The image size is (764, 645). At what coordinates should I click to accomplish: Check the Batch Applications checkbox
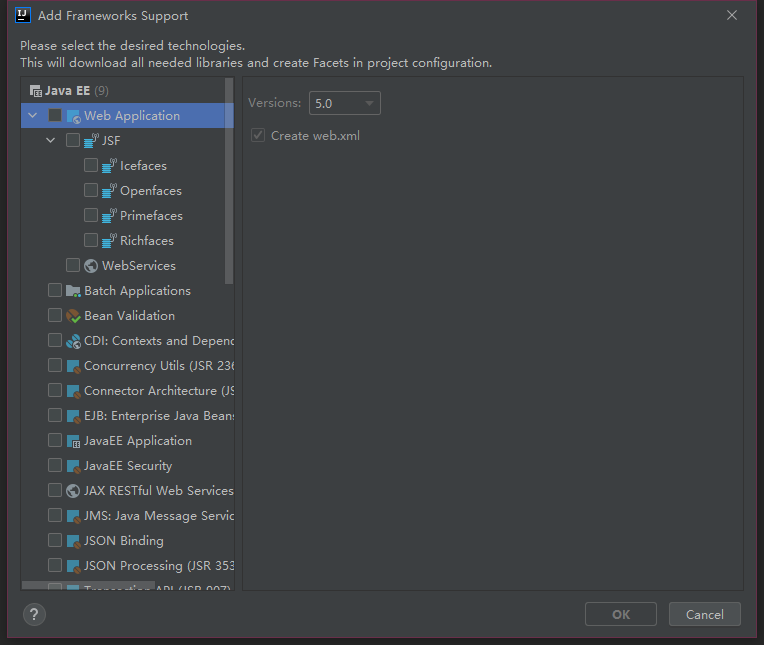55,290
